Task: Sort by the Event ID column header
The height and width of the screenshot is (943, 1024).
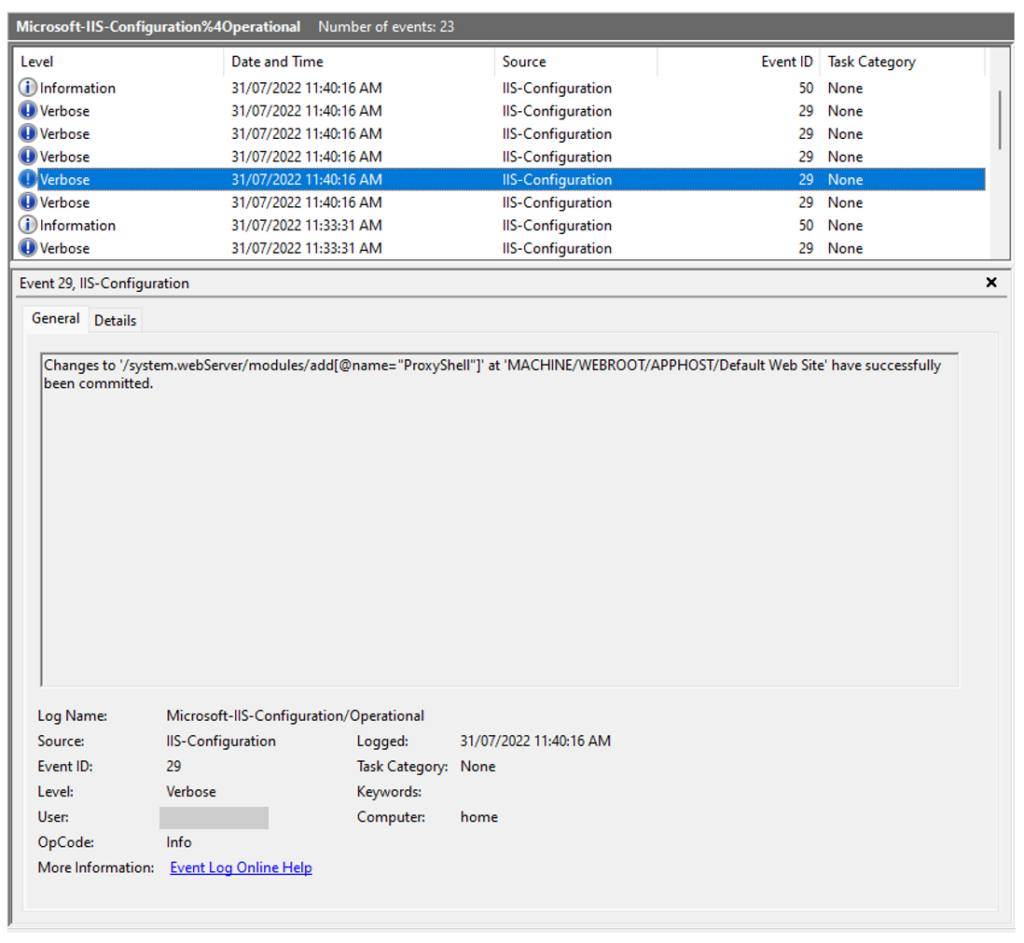Action: (x=786, y=61)
